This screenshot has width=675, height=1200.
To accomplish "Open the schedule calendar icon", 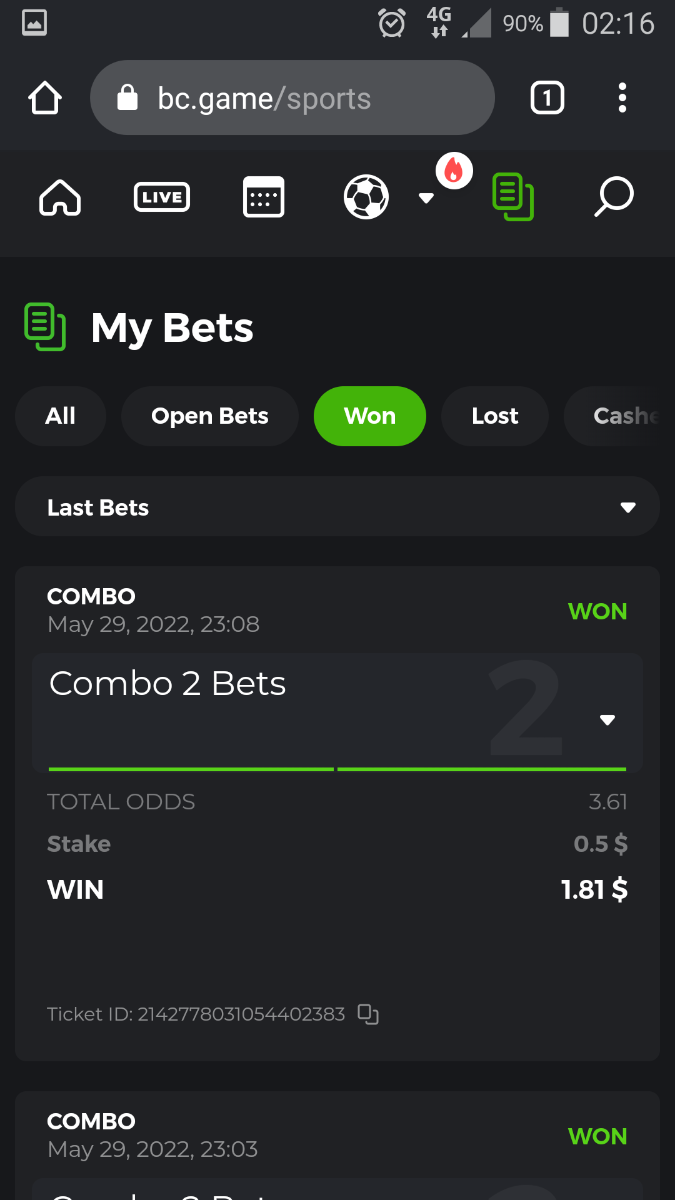I will pyautogui.click(x=264, y=197).
